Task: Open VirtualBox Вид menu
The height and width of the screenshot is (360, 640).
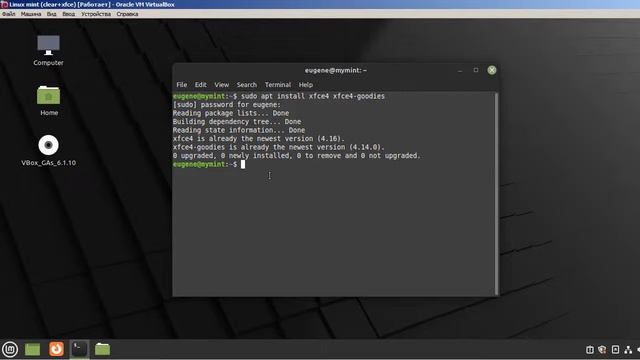Action: coord(51,14)
